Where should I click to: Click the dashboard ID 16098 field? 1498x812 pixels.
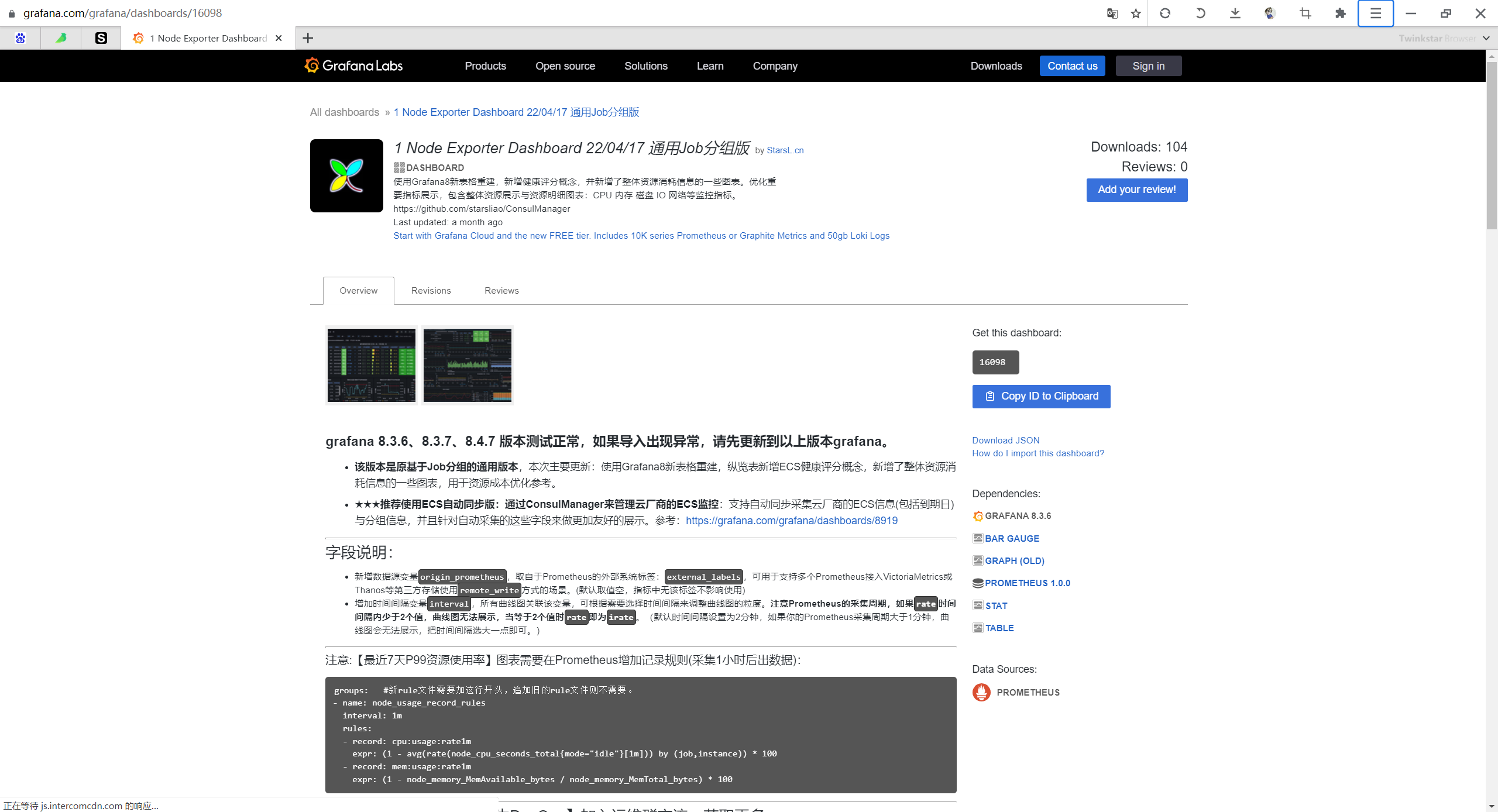point(995,362)
